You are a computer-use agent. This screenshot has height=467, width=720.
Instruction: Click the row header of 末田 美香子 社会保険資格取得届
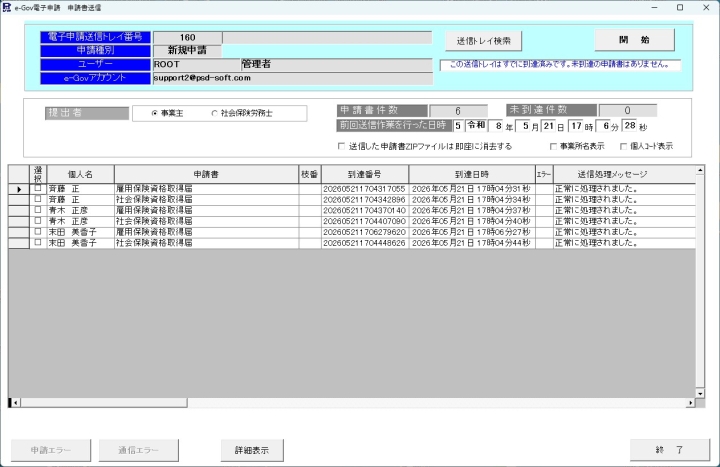click(x=19, y=243)
